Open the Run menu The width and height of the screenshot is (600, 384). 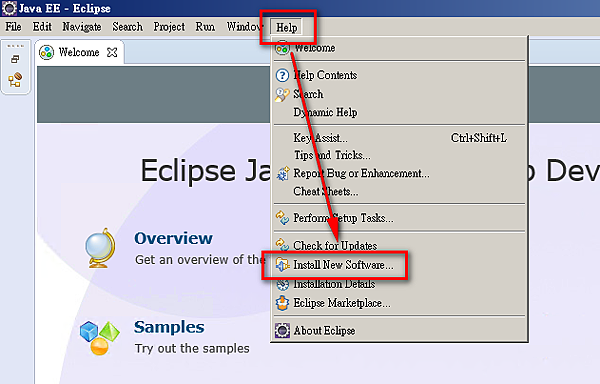[x=205, y=27]
